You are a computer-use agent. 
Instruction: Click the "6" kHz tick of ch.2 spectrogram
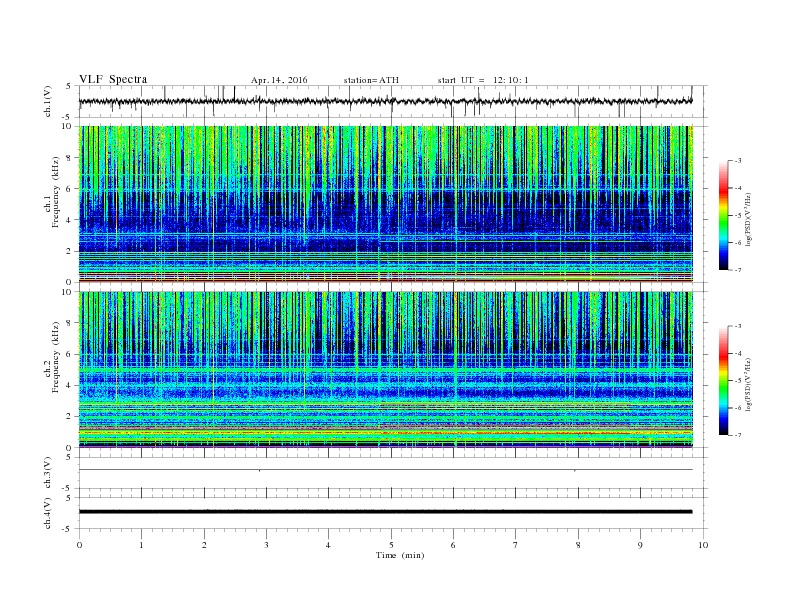70,354
